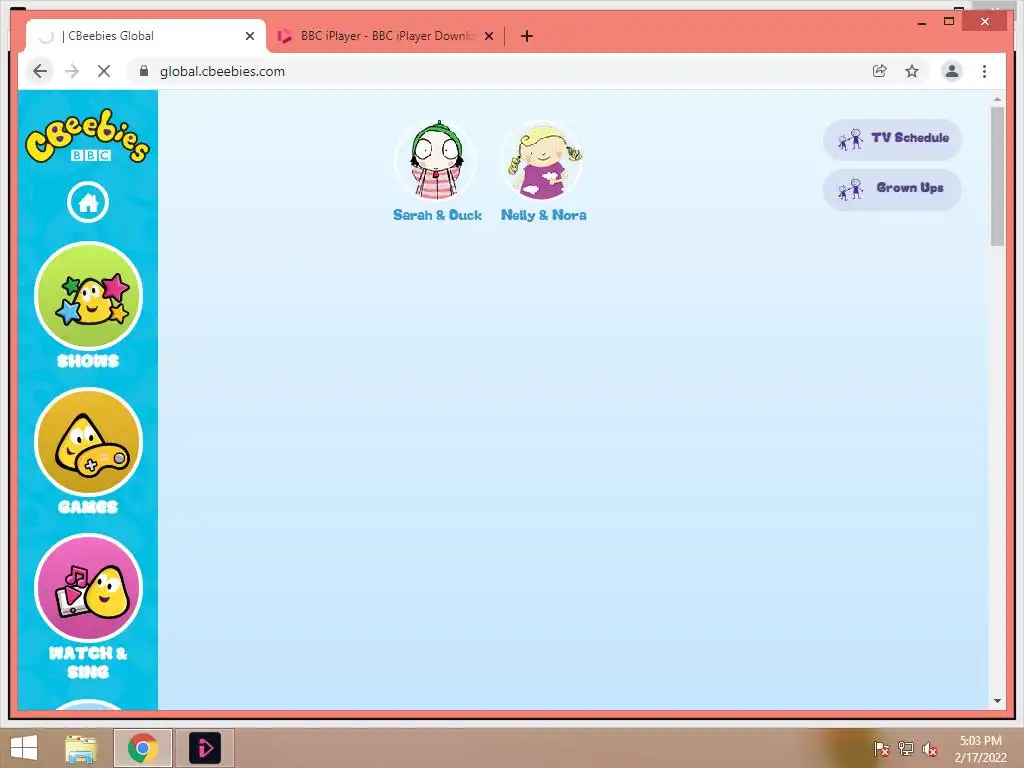The image size is (1024, 768).
Task: Click the network status tray icon
Action: (x=906, y=749)
